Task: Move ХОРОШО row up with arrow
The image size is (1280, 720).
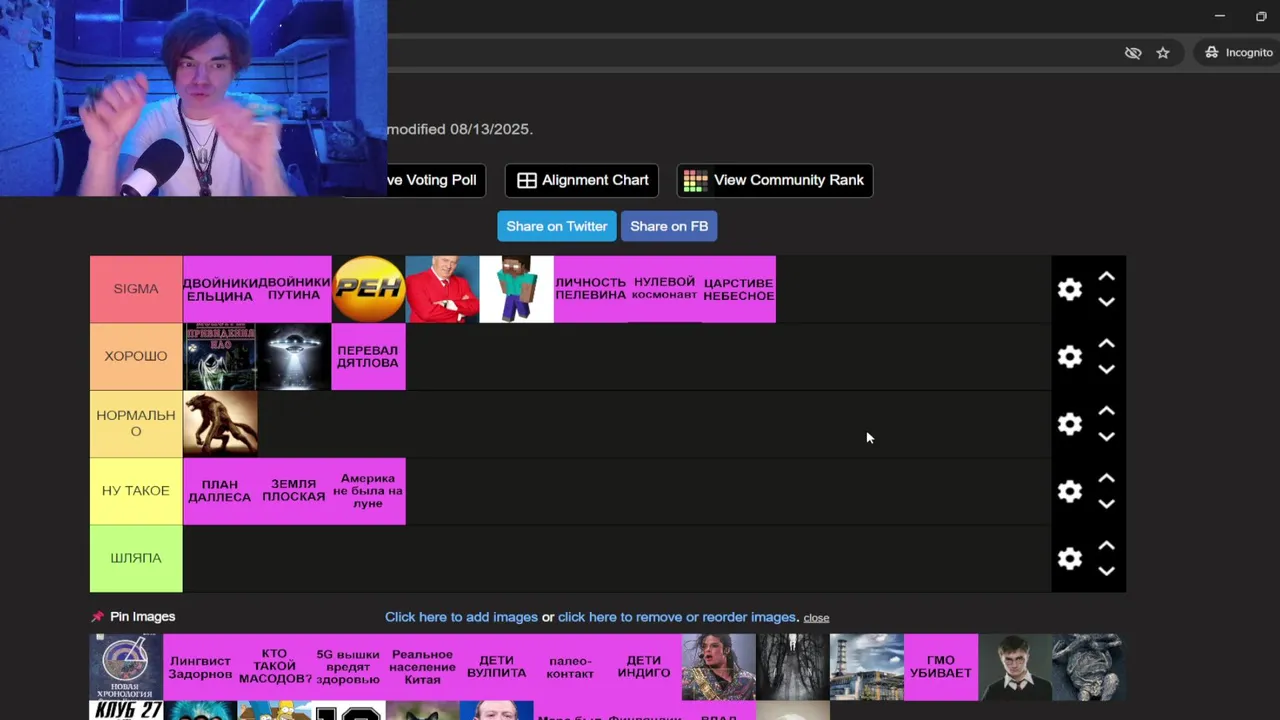Action: [1106, 343]
